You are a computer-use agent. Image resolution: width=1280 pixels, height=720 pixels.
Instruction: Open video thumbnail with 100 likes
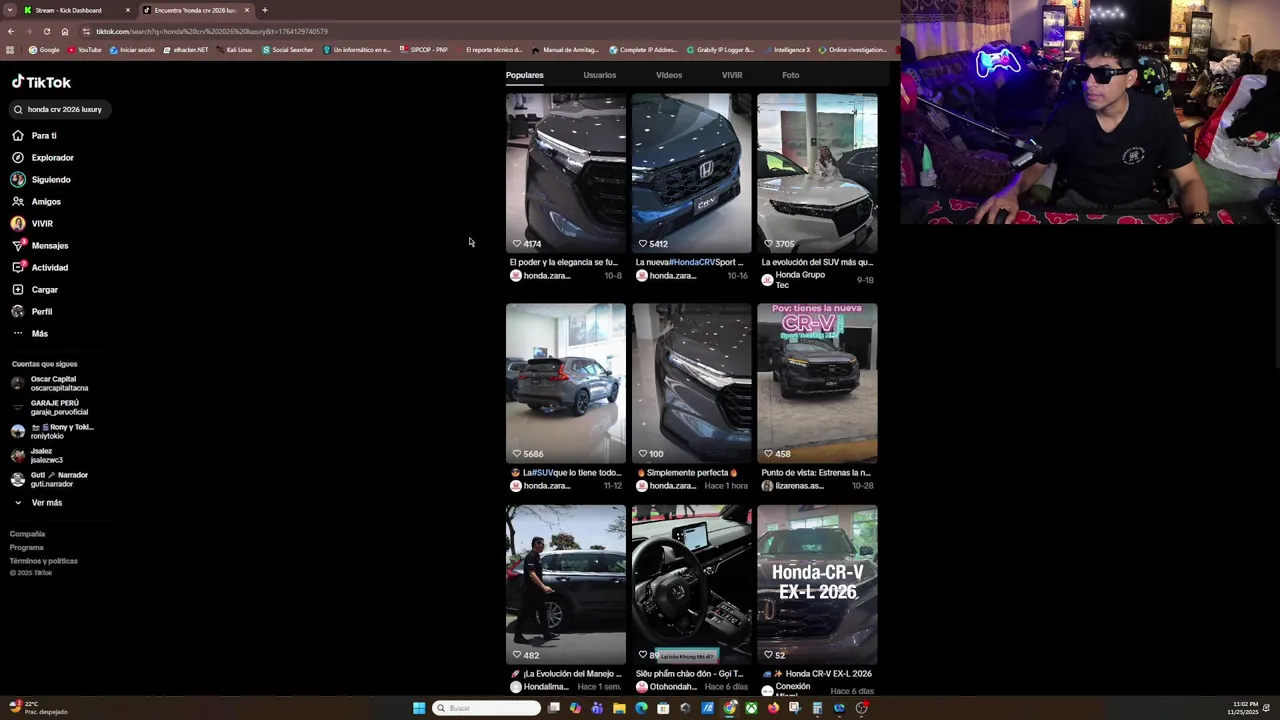coord(691,383)
